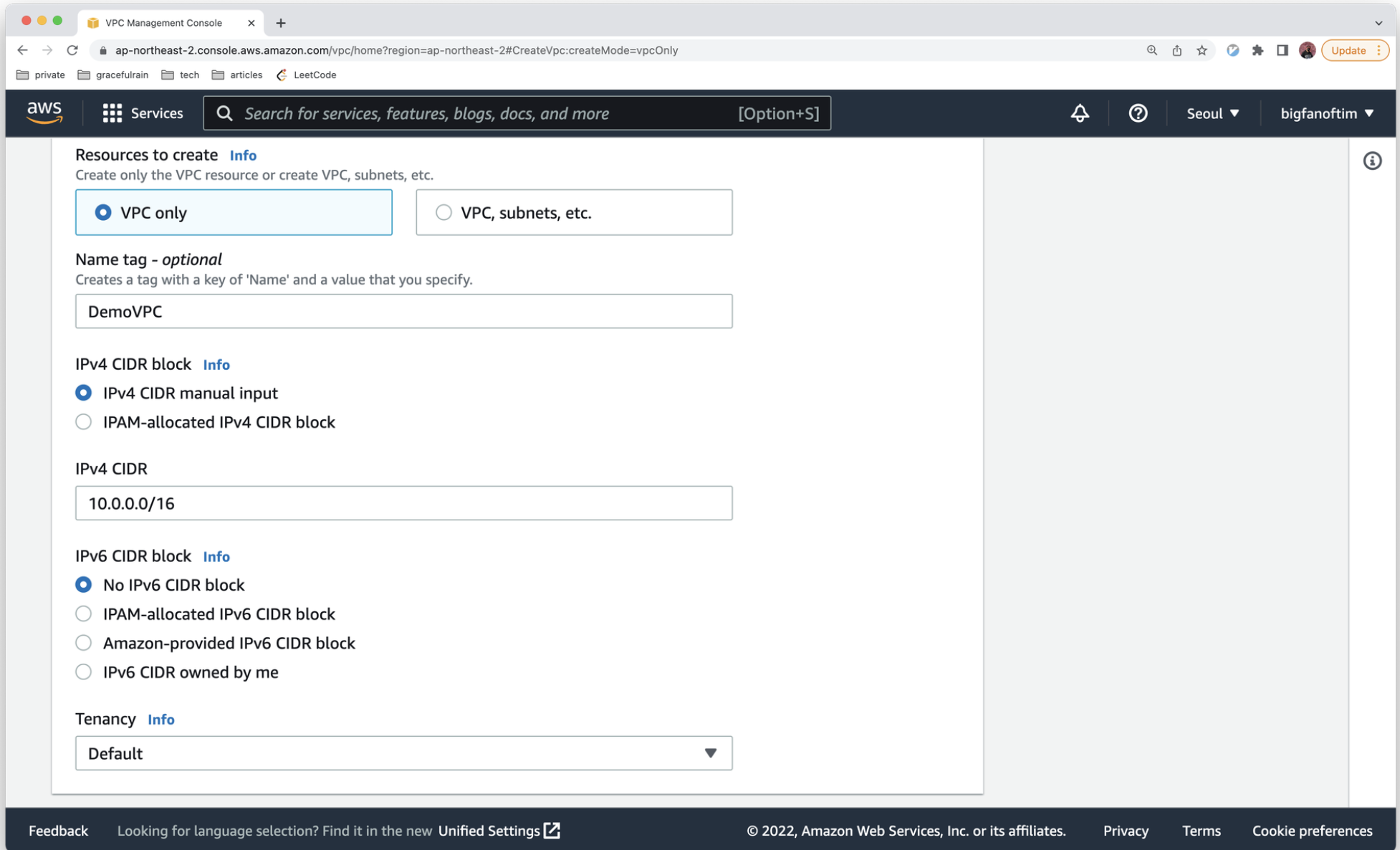This screenshot has width=1400, height=850.
Task: Expand the Tenancy Default dropdown
Action: 403,753
